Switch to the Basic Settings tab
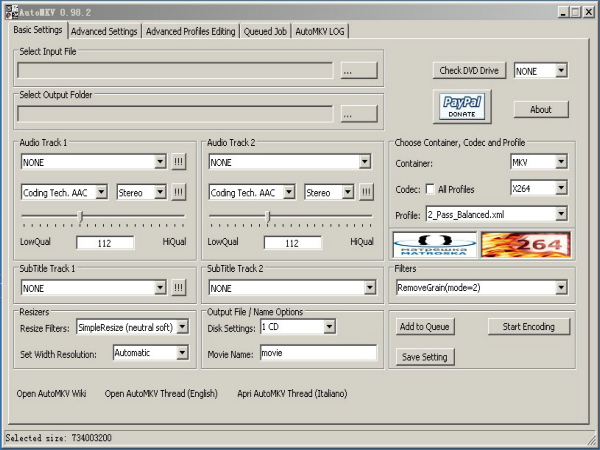The width and height of the screenshot is (600, 450). click(38, 30)
